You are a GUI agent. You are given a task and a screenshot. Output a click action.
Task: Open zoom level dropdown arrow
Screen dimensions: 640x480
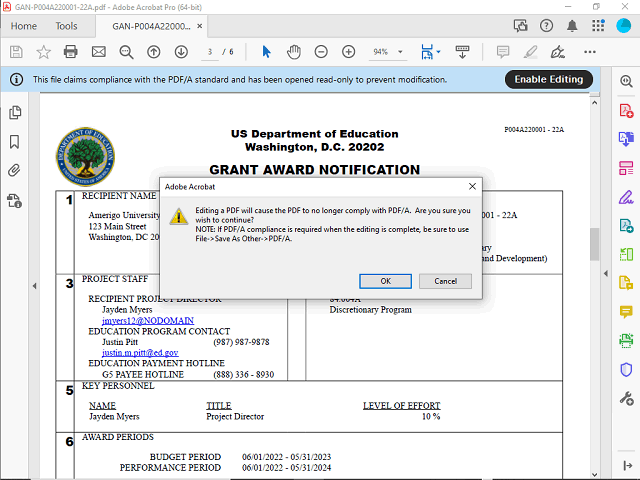coord(400,52)
